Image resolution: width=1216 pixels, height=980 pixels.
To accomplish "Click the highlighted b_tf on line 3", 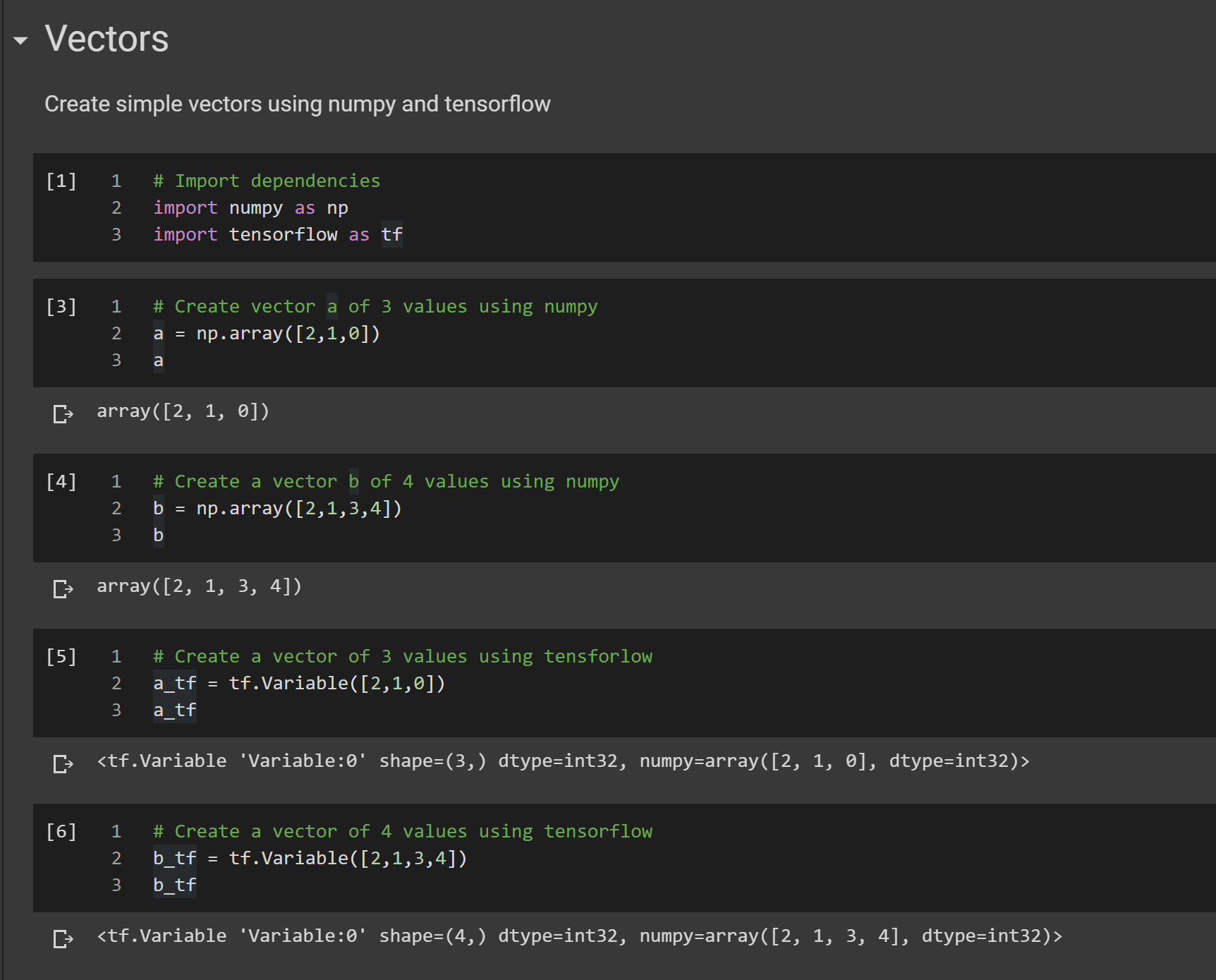I will (x=174, y=885).
